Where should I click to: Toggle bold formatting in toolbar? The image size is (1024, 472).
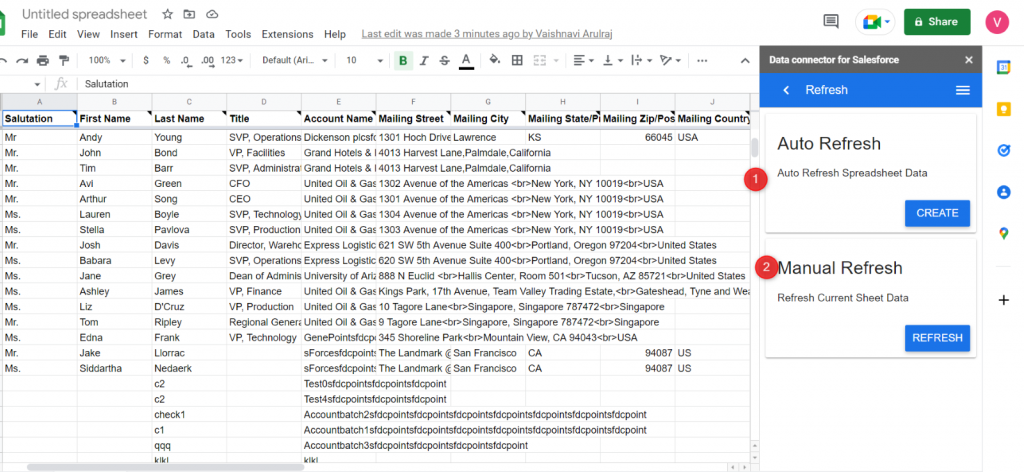click(403, 61)
